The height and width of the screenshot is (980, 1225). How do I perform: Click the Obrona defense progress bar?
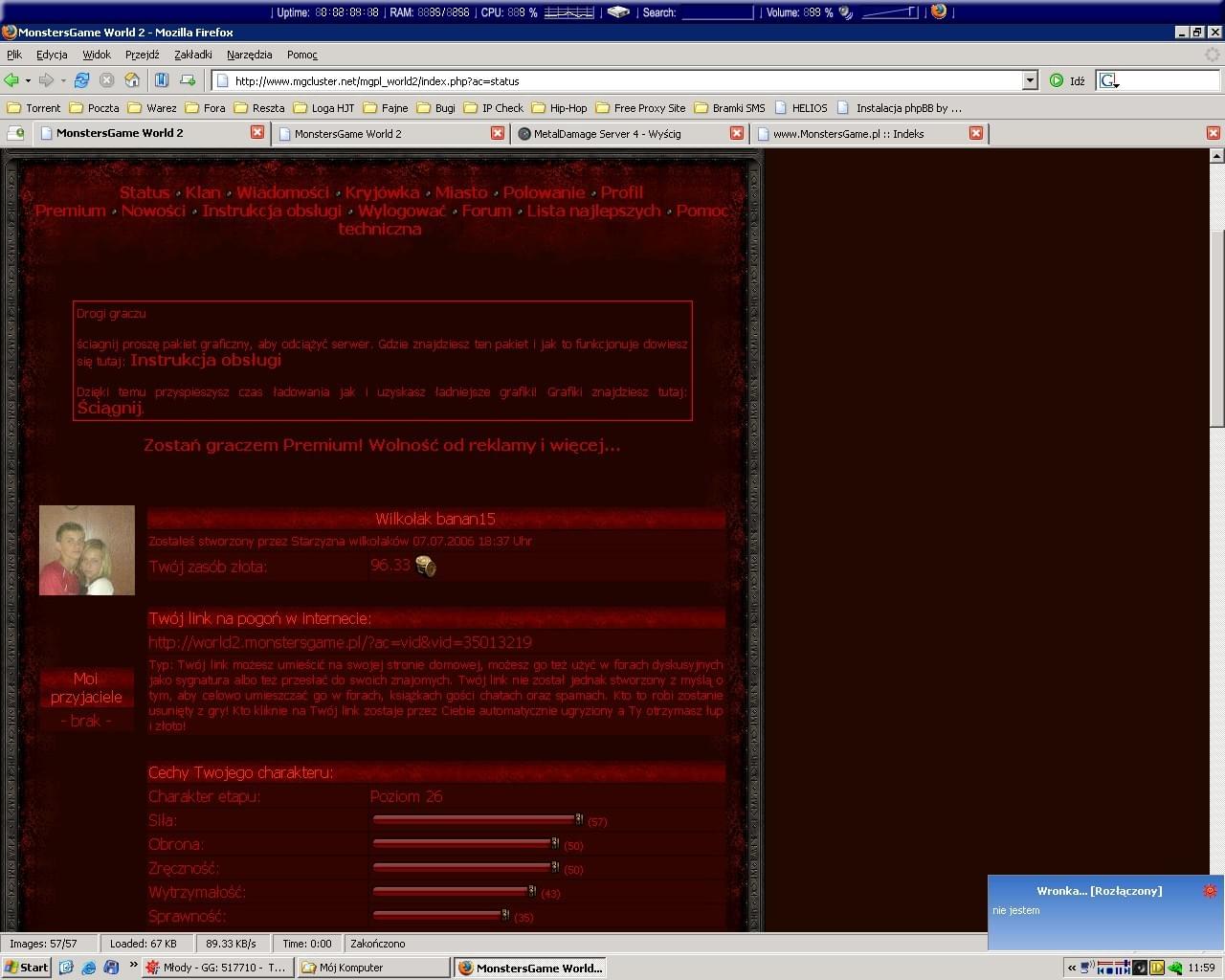pos(466,843)
